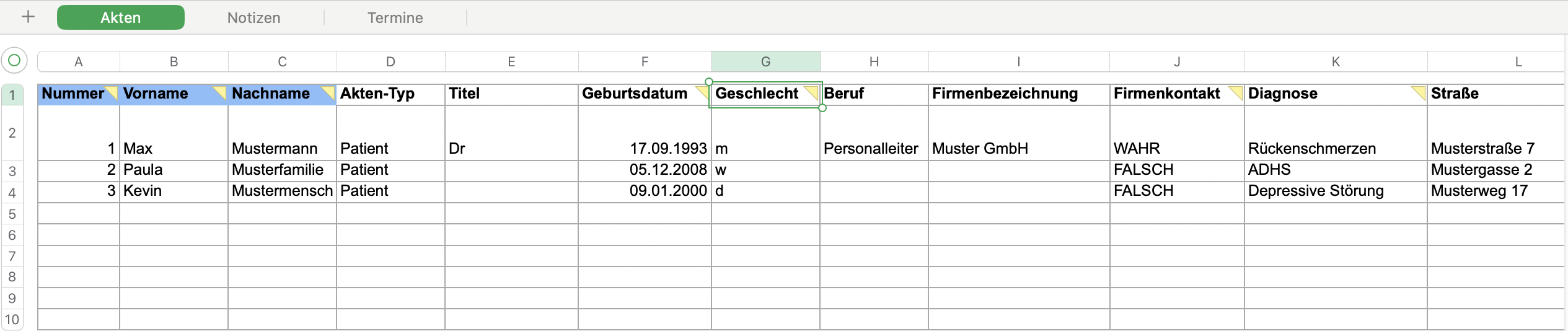Screen dimensions: 1568x331
Task: Switch to the Notizen sheet tab
Action: click(253, 17)
